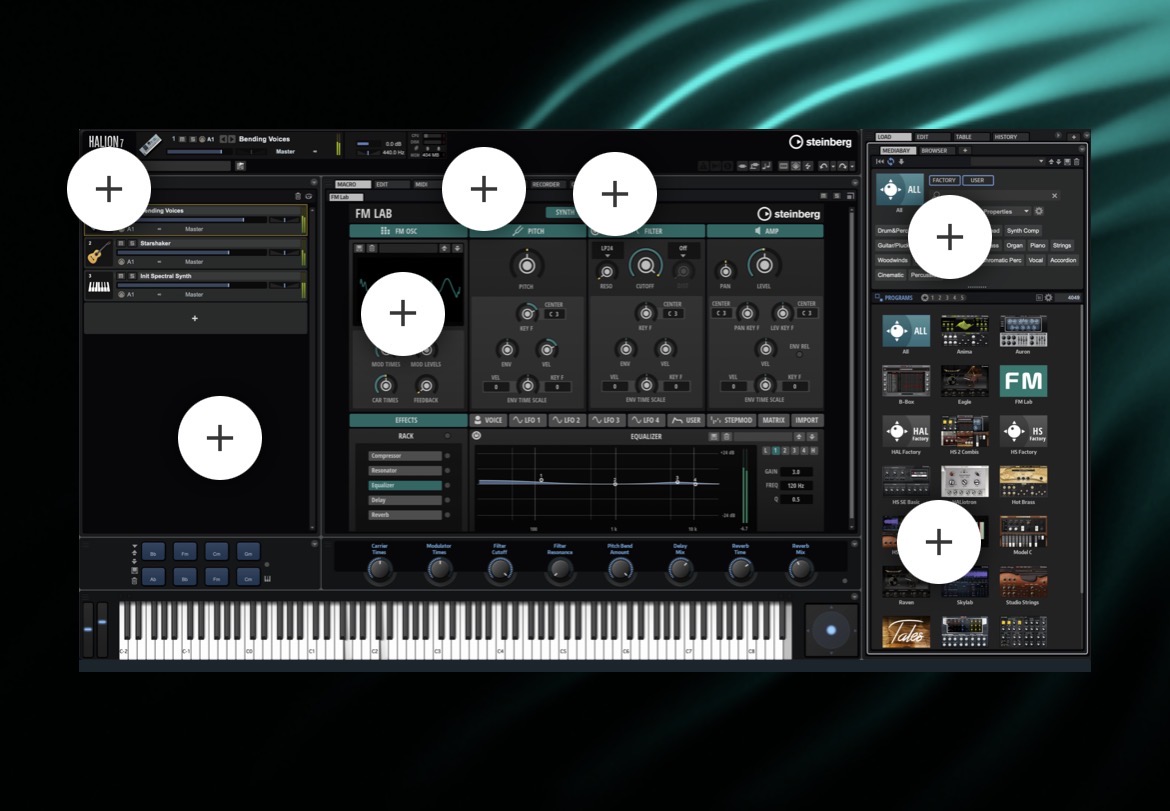Click the USER filter button
Screen dimensions: 1170x811
click(x=977, y=180)
